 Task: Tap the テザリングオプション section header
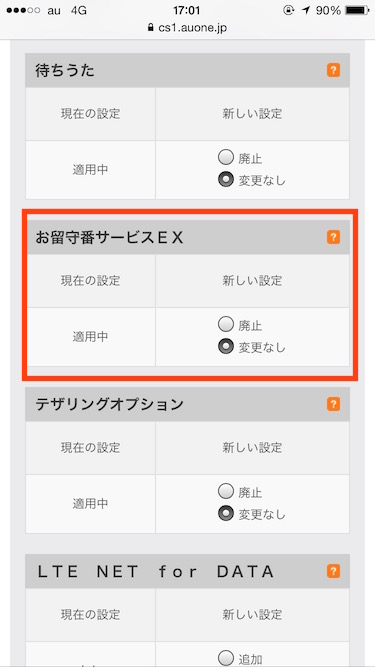(x=188, y=404)
